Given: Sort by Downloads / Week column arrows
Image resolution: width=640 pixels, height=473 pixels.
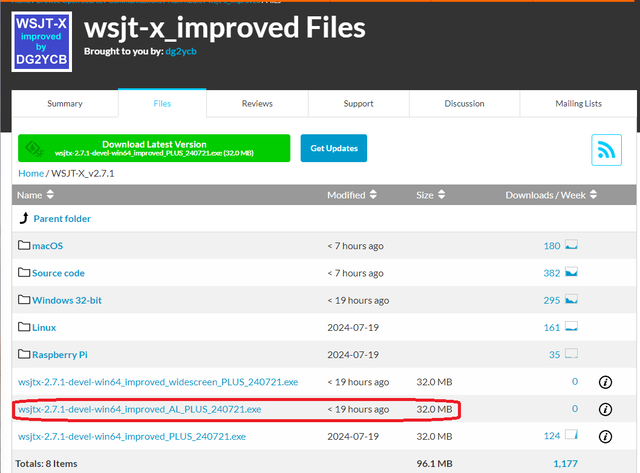Looking at the screenshot, I should (x=593, y=195).
